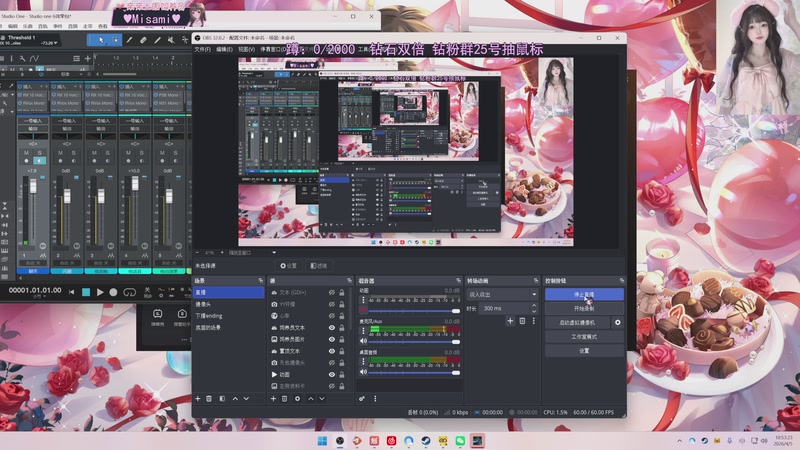Open 麦克风/Aux channel options dots
This screenshot has height=450, width=800.
pyautogui.click(x=363, y=331)
